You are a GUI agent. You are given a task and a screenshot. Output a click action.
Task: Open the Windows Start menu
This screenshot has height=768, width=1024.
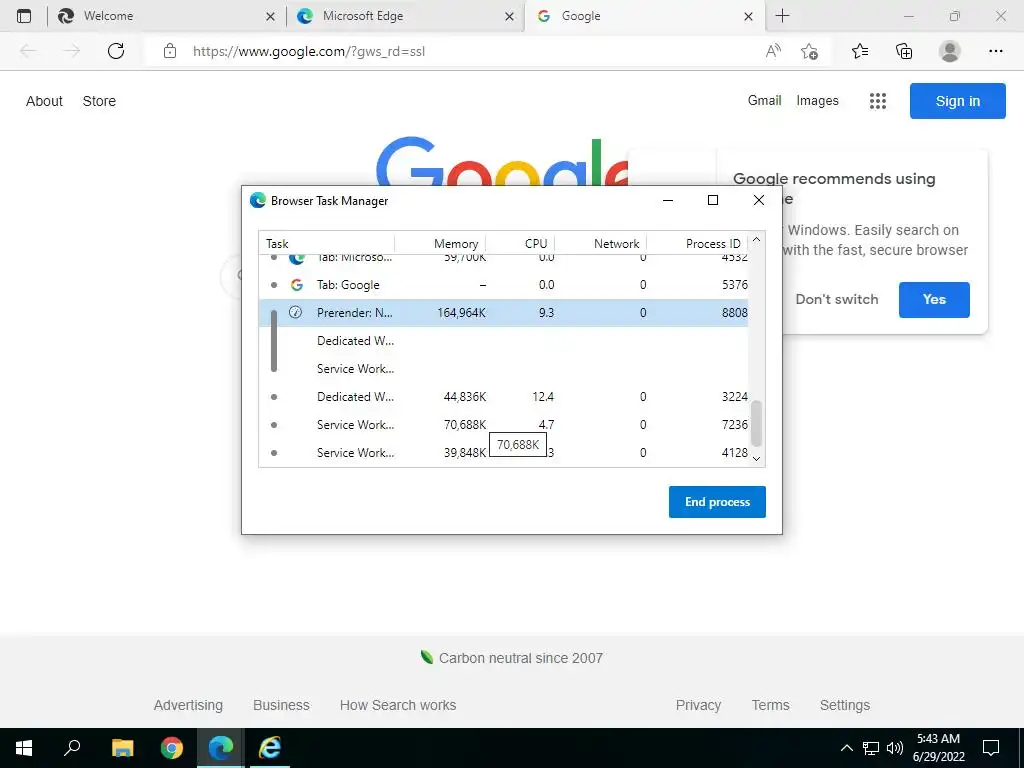point(24,748)
